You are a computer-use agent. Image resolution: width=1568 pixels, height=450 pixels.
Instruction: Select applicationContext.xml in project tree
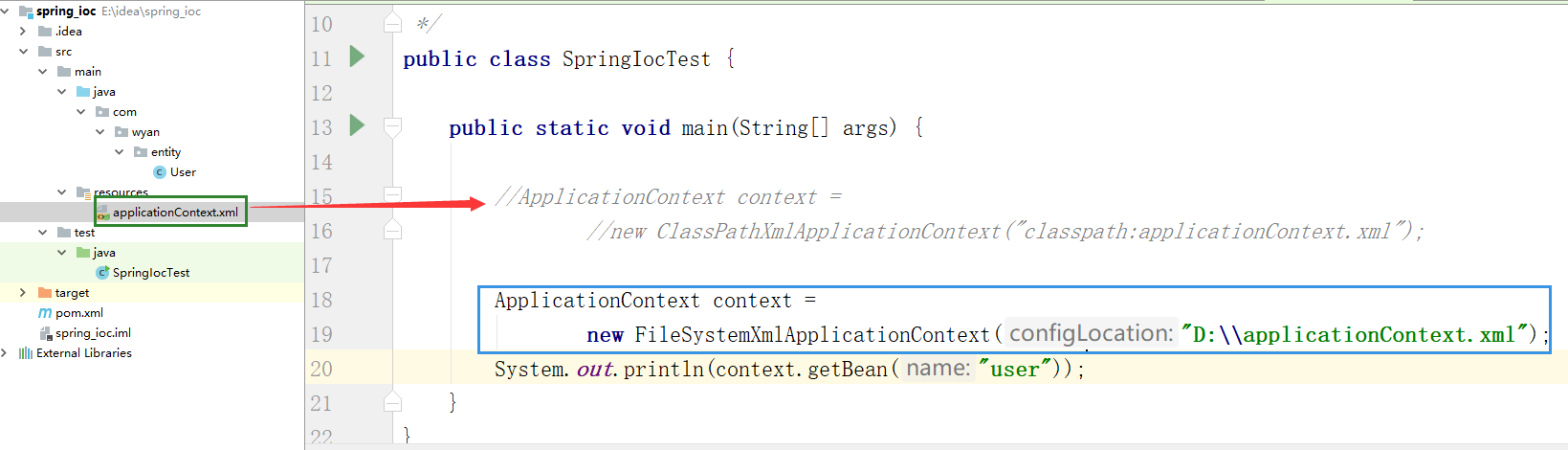pos(175,213)
